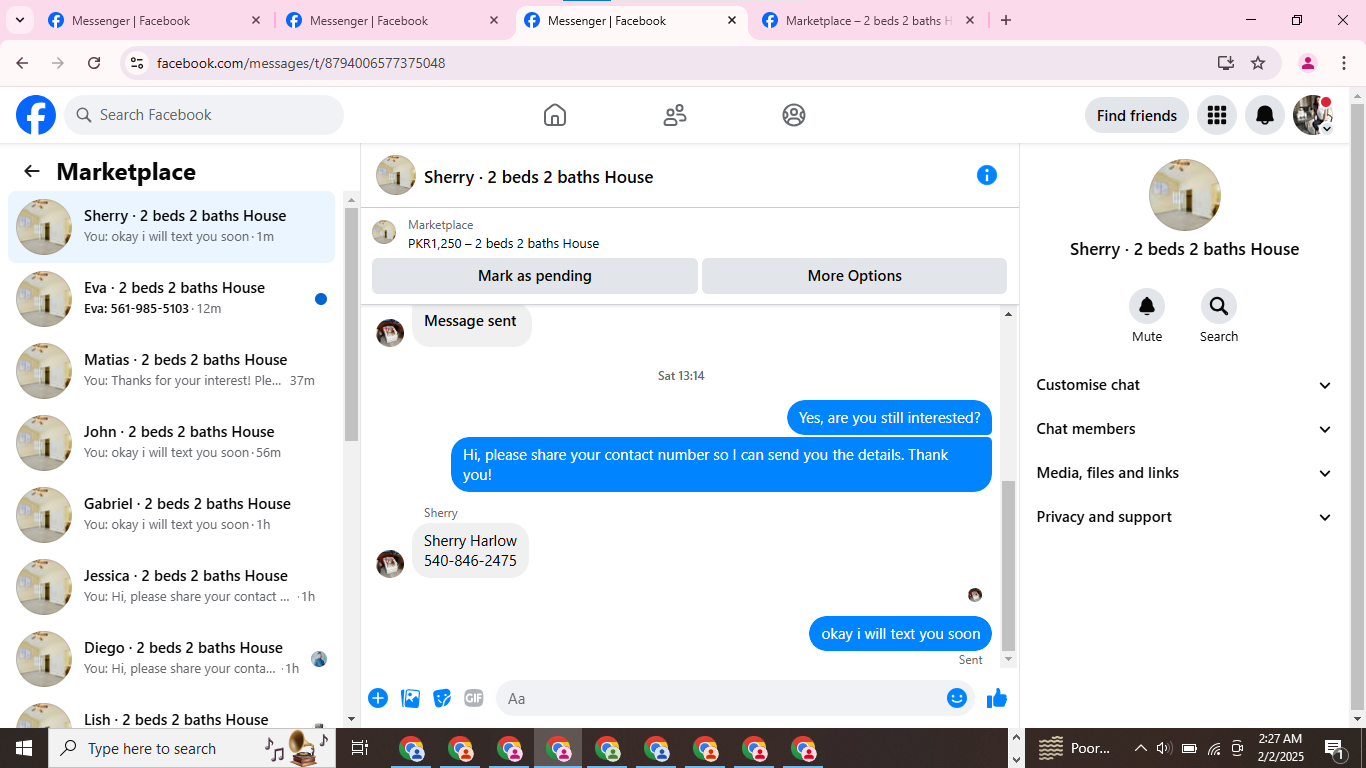The height and width of the screenshot is (768, 1366).
Task: Go back in browser history
Action: click(22, 63)
